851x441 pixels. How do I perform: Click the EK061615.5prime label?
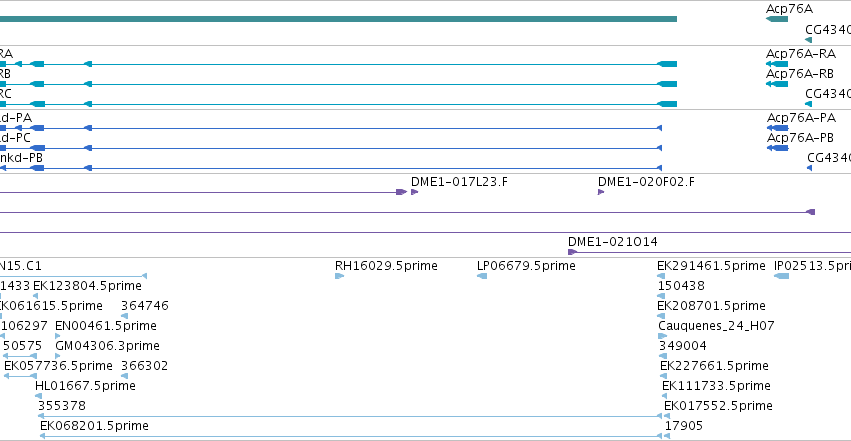51,306
